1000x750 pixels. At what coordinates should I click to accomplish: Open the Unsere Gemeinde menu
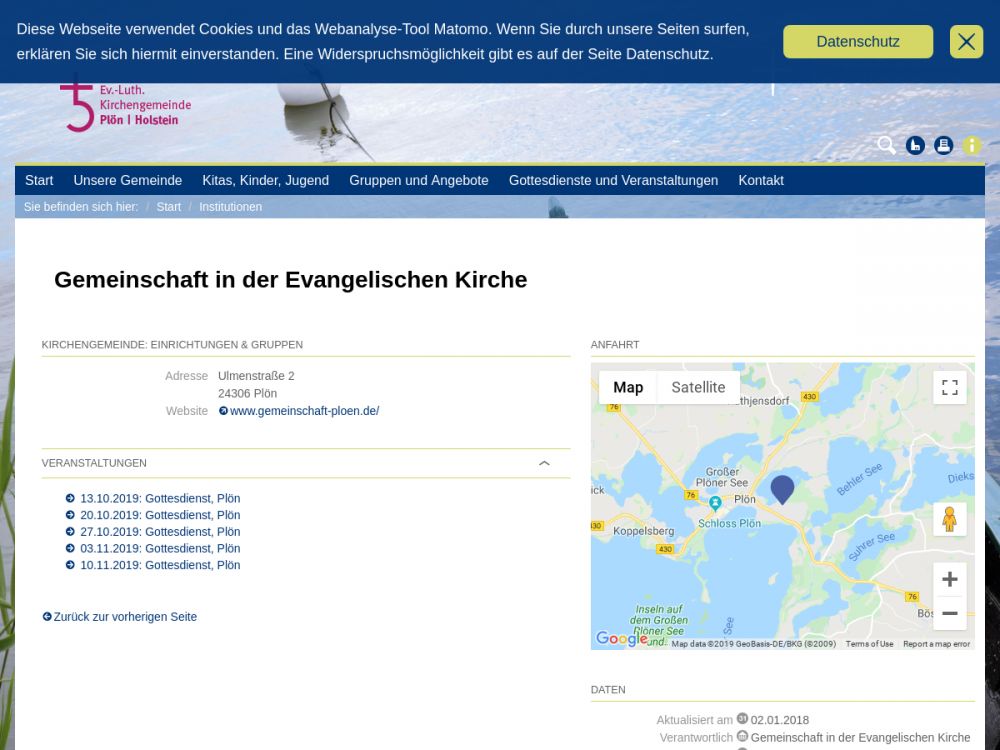(127, 181)
